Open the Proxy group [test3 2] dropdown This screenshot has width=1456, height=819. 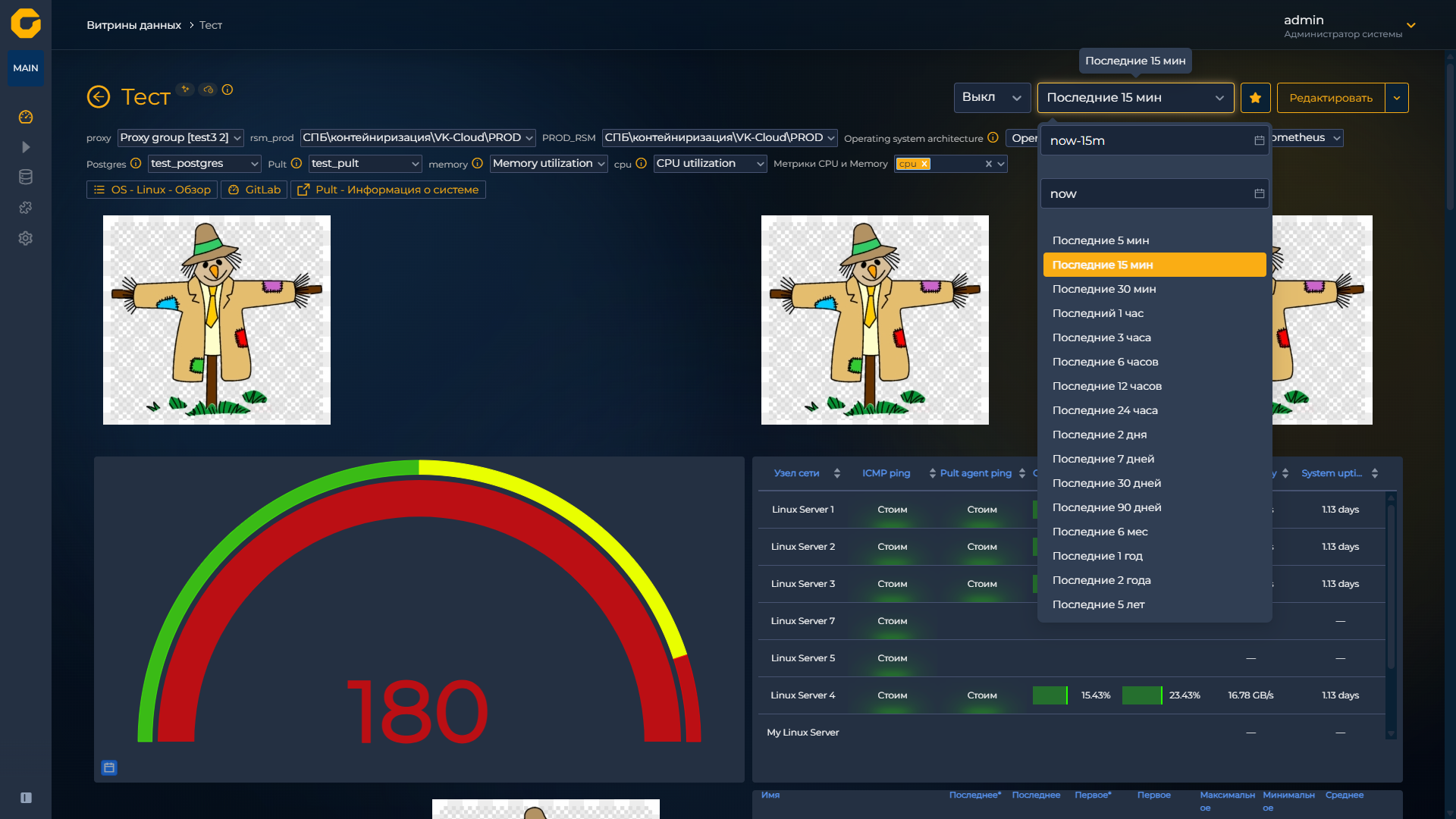[x=180, y=138]
